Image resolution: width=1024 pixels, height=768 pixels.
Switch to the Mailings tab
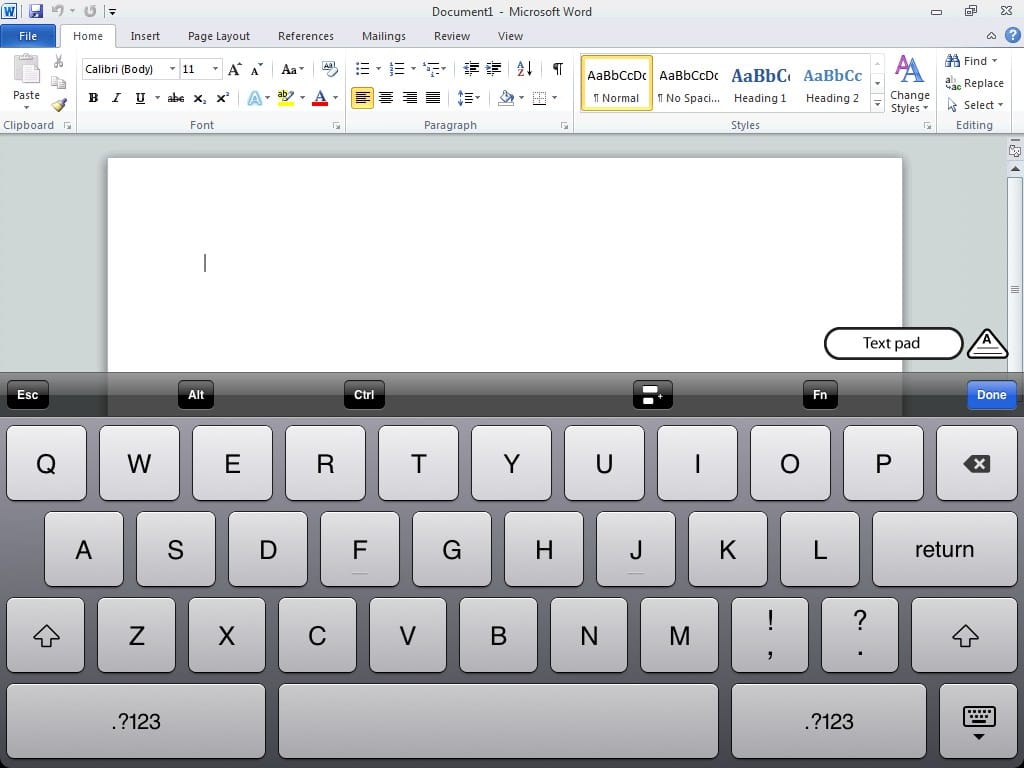[x=384, y=36]
